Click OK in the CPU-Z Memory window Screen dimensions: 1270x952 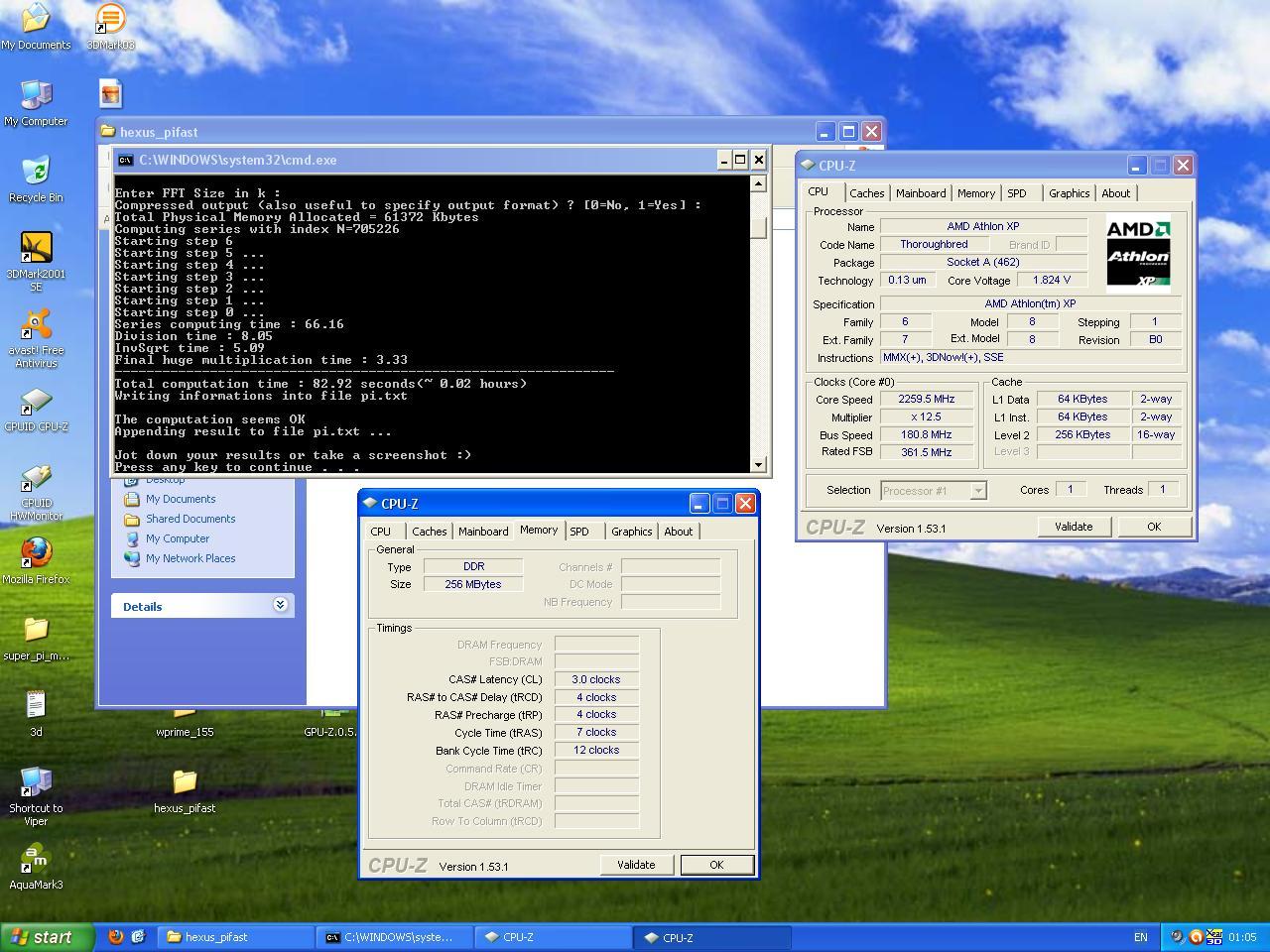coord(716,865)
